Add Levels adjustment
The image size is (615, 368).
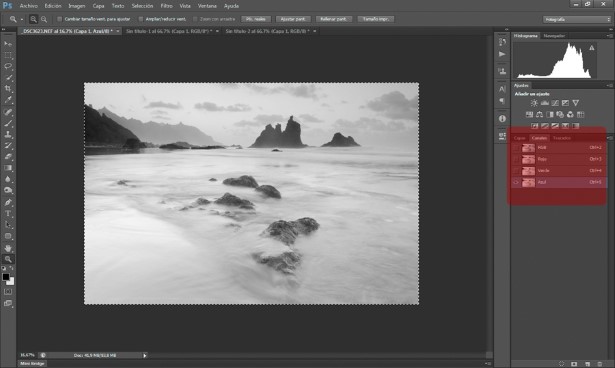tap(544, 103)
